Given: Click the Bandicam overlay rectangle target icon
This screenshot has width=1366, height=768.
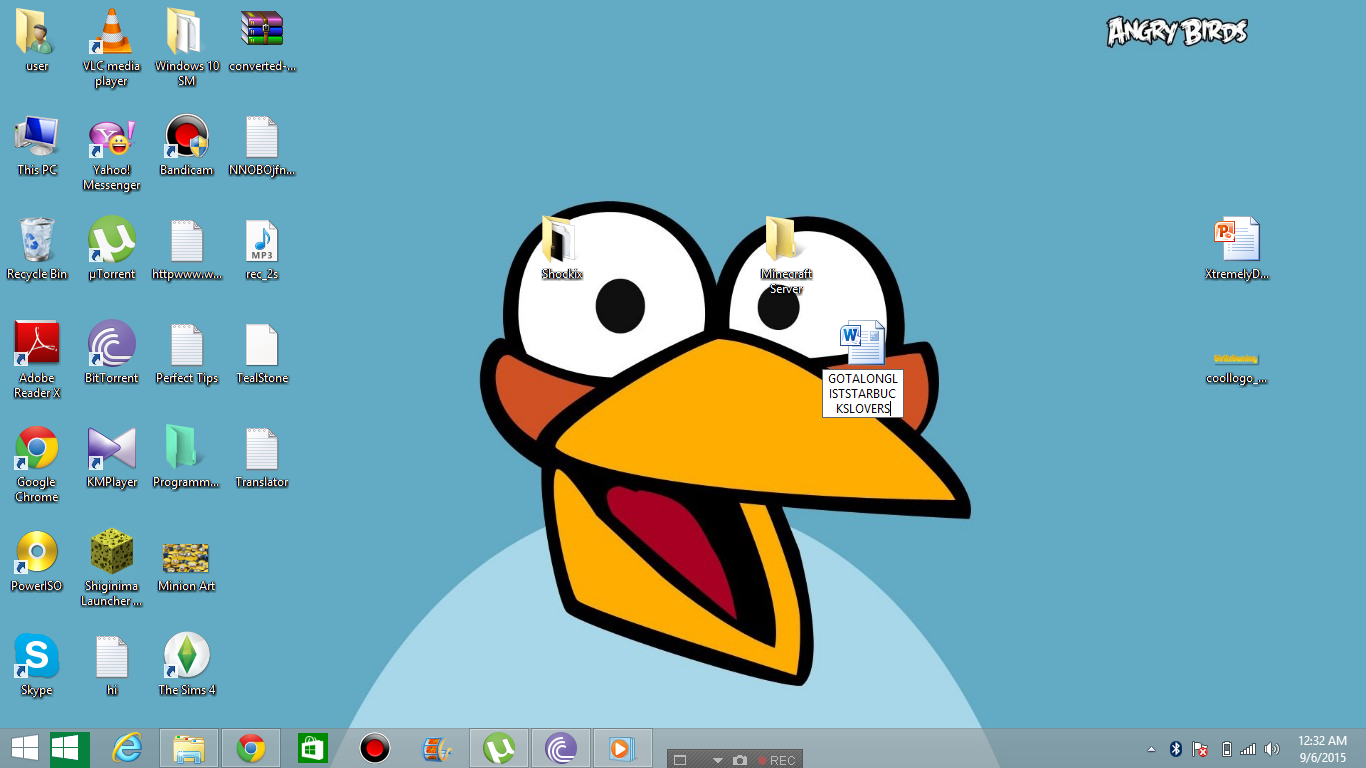Looking at the screenshot, I should coord(680,761).
